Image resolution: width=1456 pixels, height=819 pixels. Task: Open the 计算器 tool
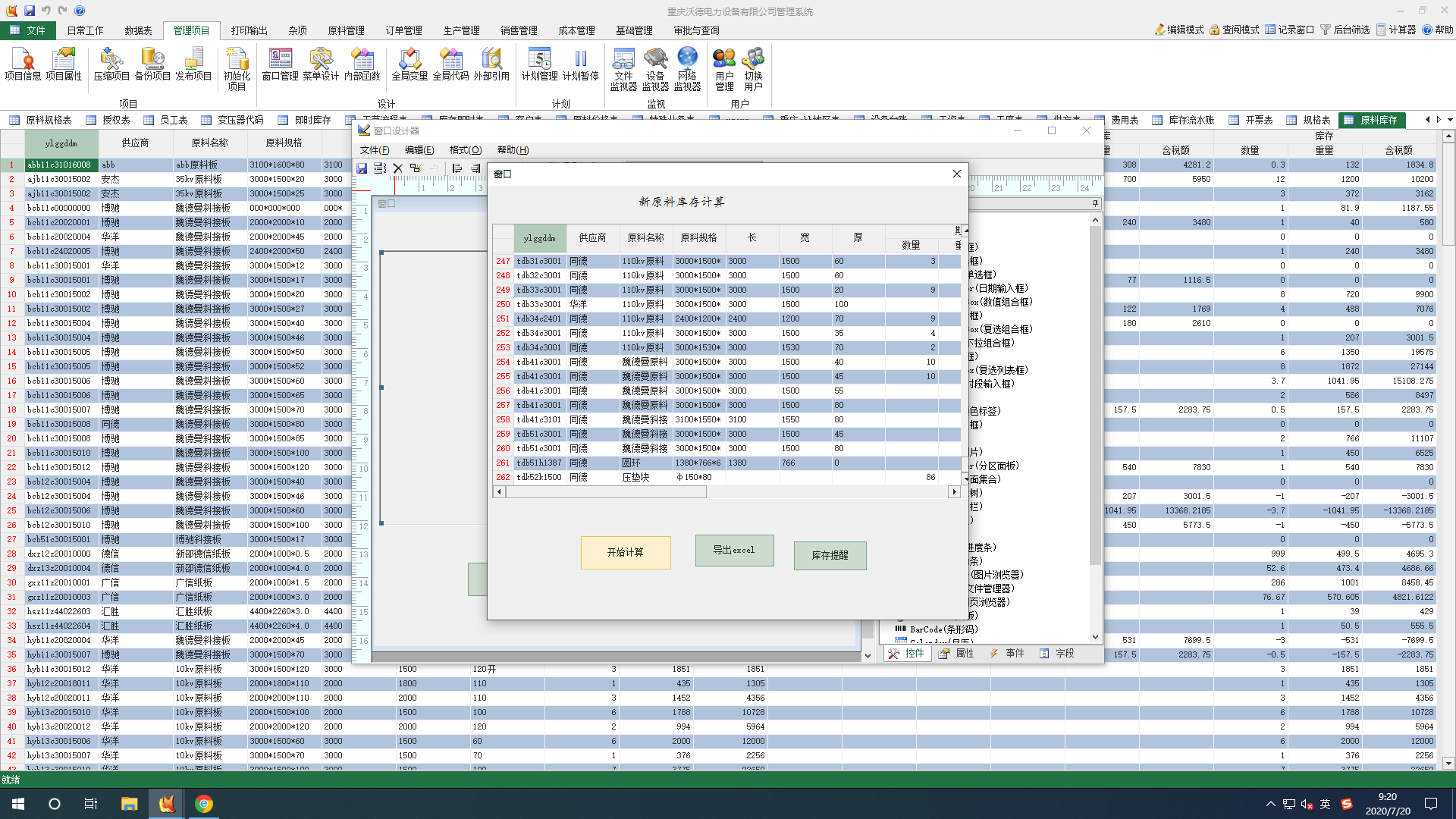tap(1396, 30)
